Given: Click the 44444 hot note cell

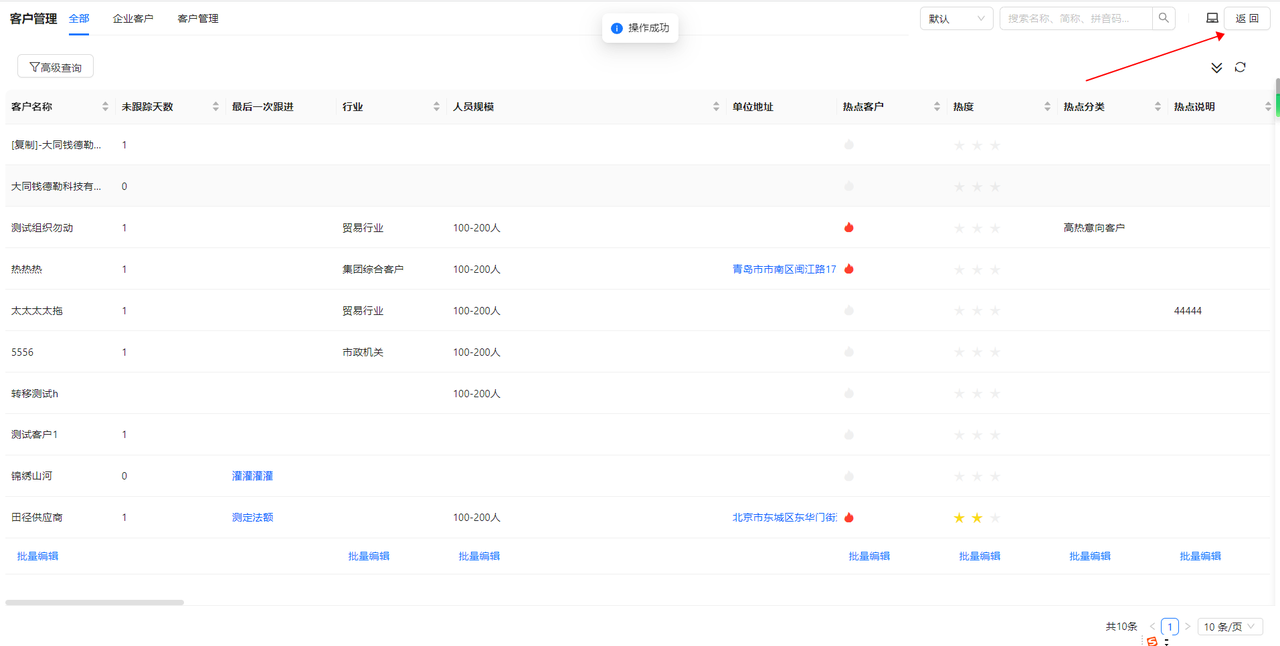Looking at the screenshot, I should [x=1188, y=310].
